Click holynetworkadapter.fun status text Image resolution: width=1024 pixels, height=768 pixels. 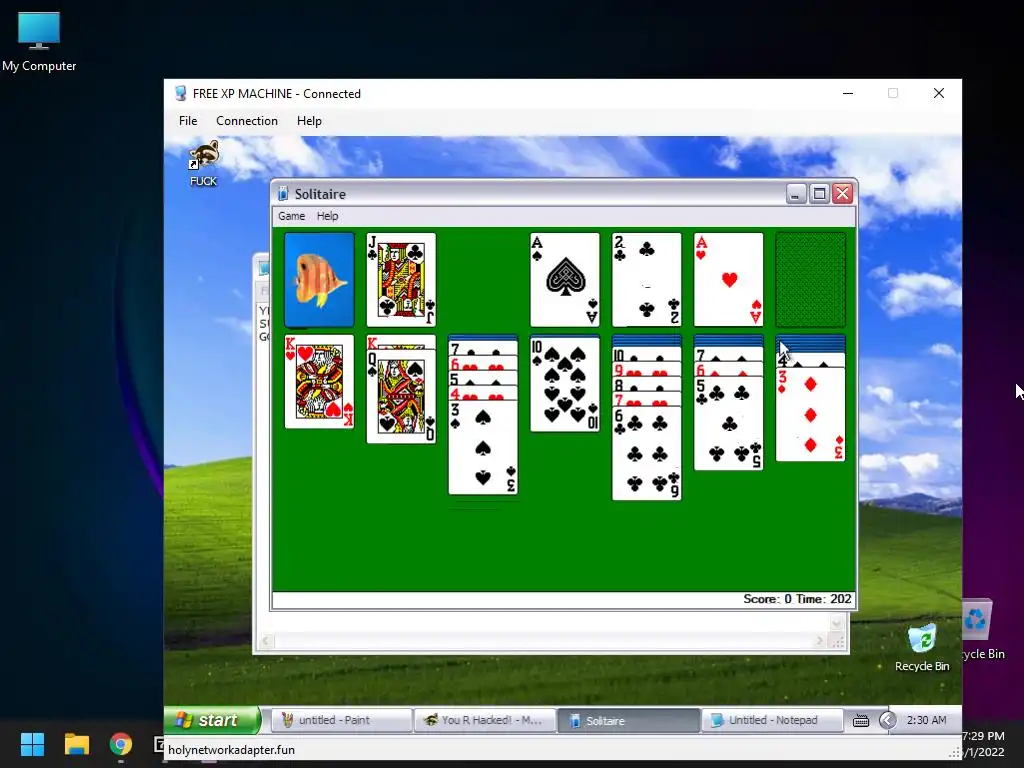[x=231, y=750]
